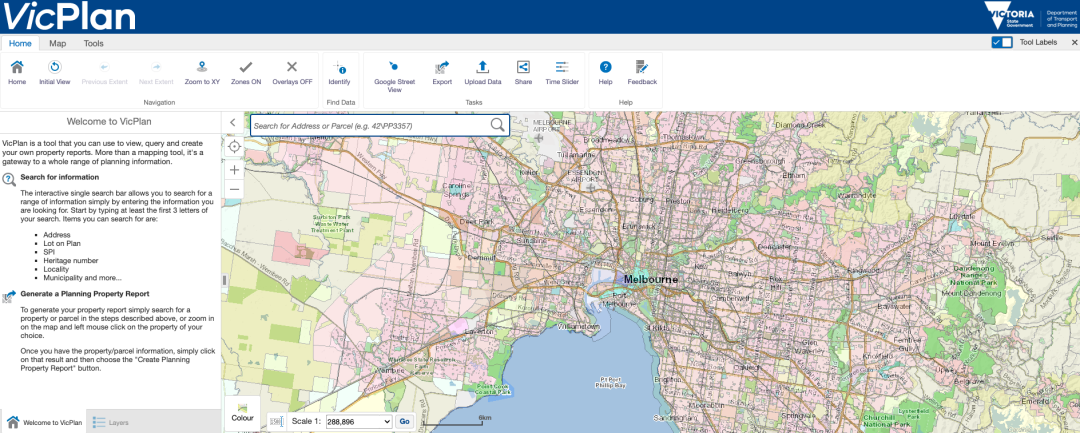Toggle the Tool Labels switch
Image resolution: width=1080 pixels, height=433 pixels.
1002,43
